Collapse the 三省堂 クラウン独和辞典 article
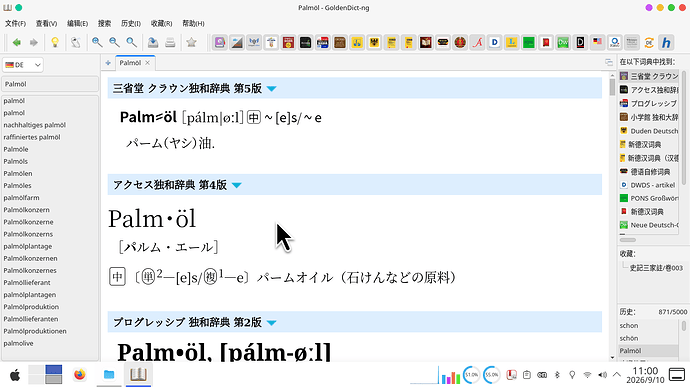 point(272,88)
